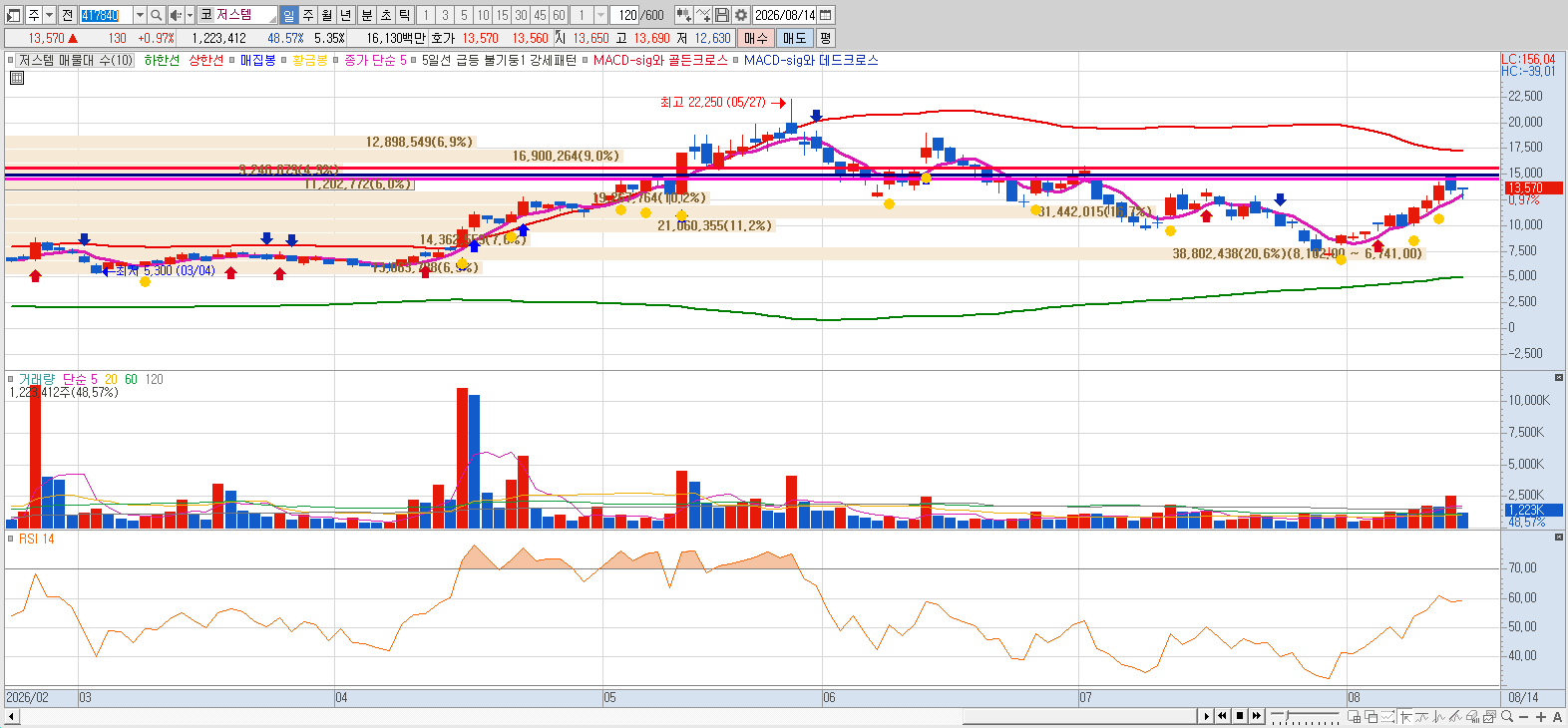Click the pencil draw tool icon
This screenshot has height=728, width=1568.
tap(1455, 716)
